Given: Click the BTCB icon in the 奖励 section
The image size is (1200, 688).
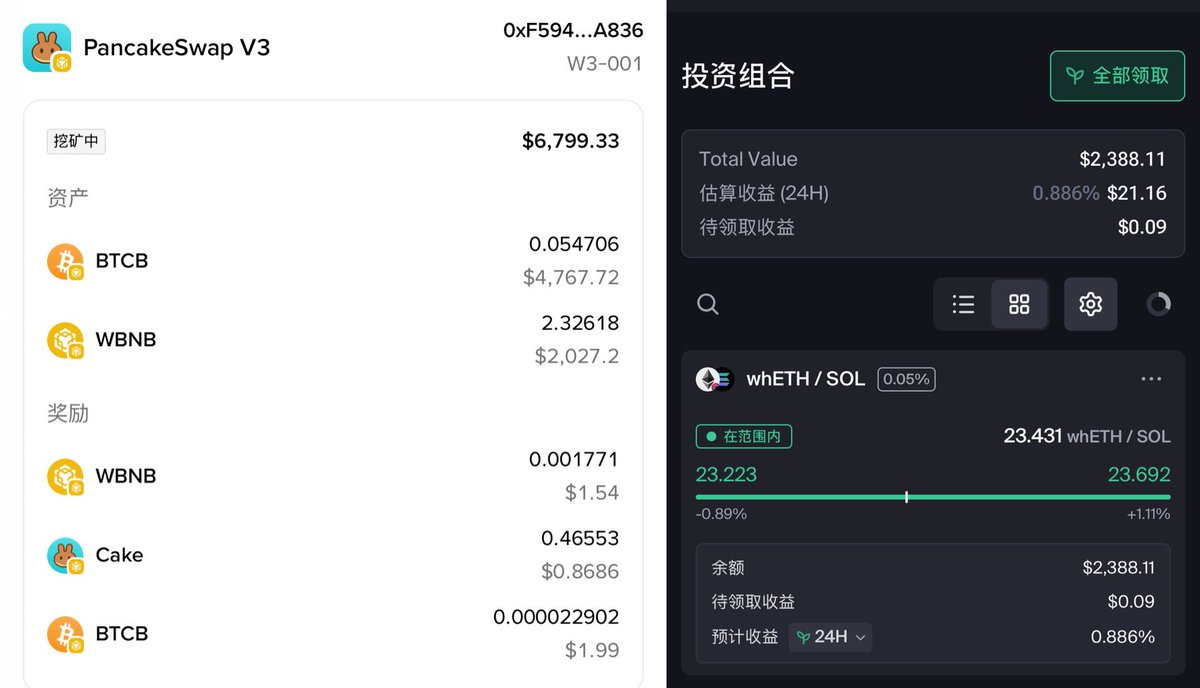Looking at the screenshot, I should click(x=66, y=633).
